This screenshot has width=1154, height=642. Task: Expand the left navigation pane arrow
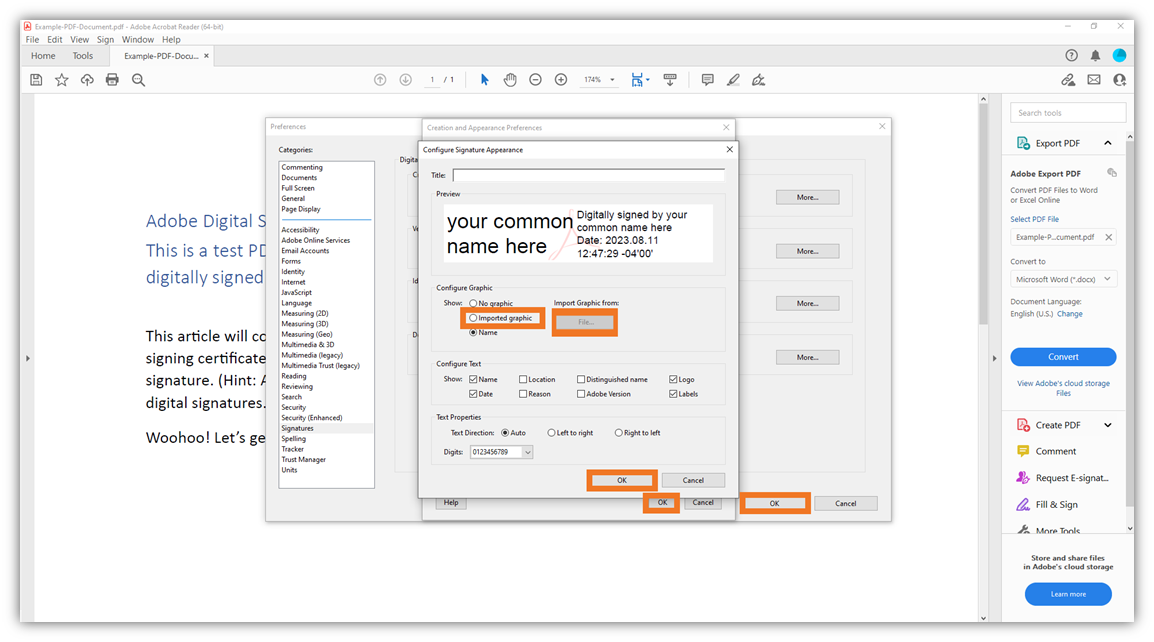(28, 359)
